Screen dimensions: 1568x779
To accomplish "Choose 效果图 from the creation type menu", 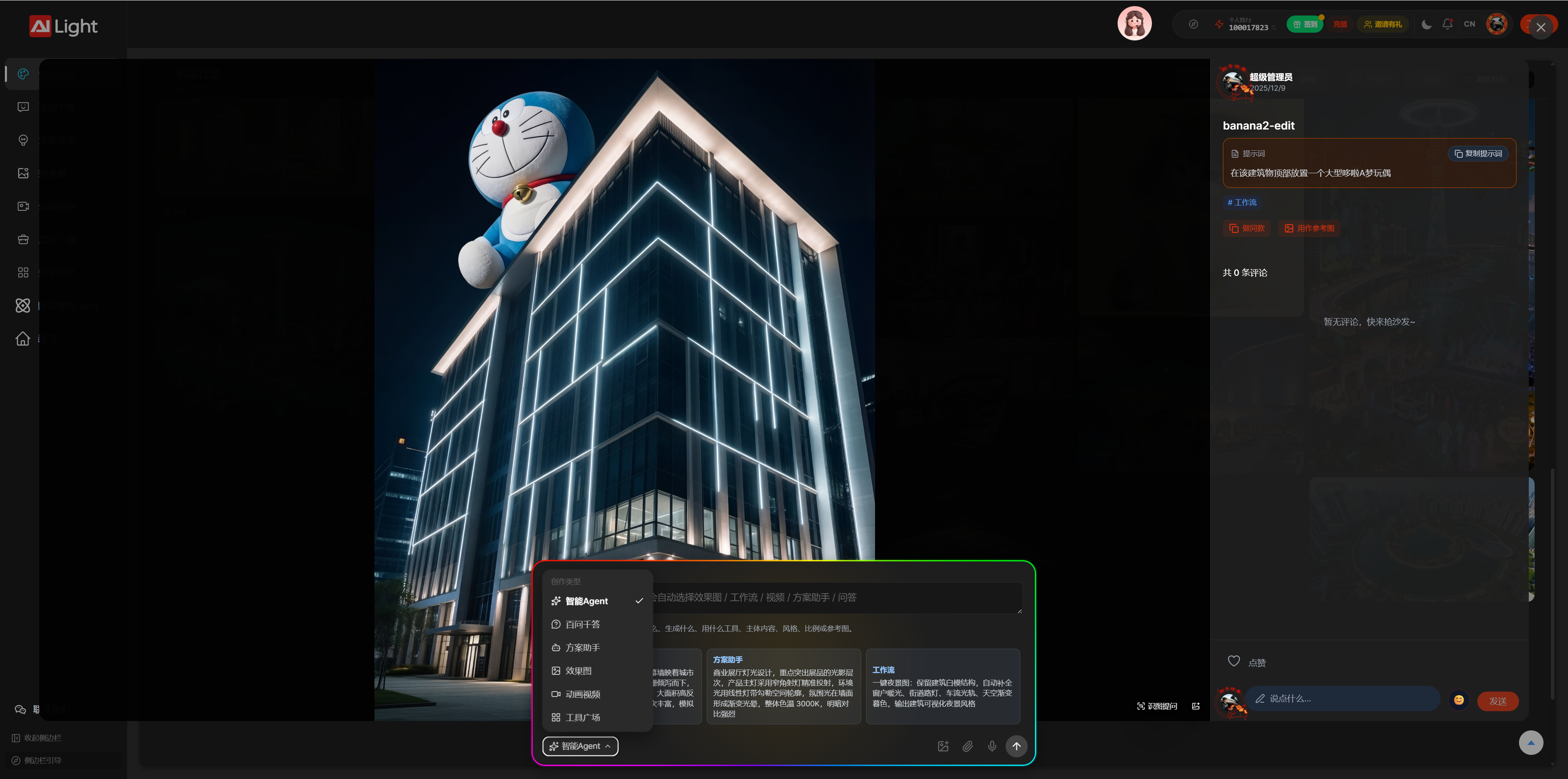I will tap(597, 671).
